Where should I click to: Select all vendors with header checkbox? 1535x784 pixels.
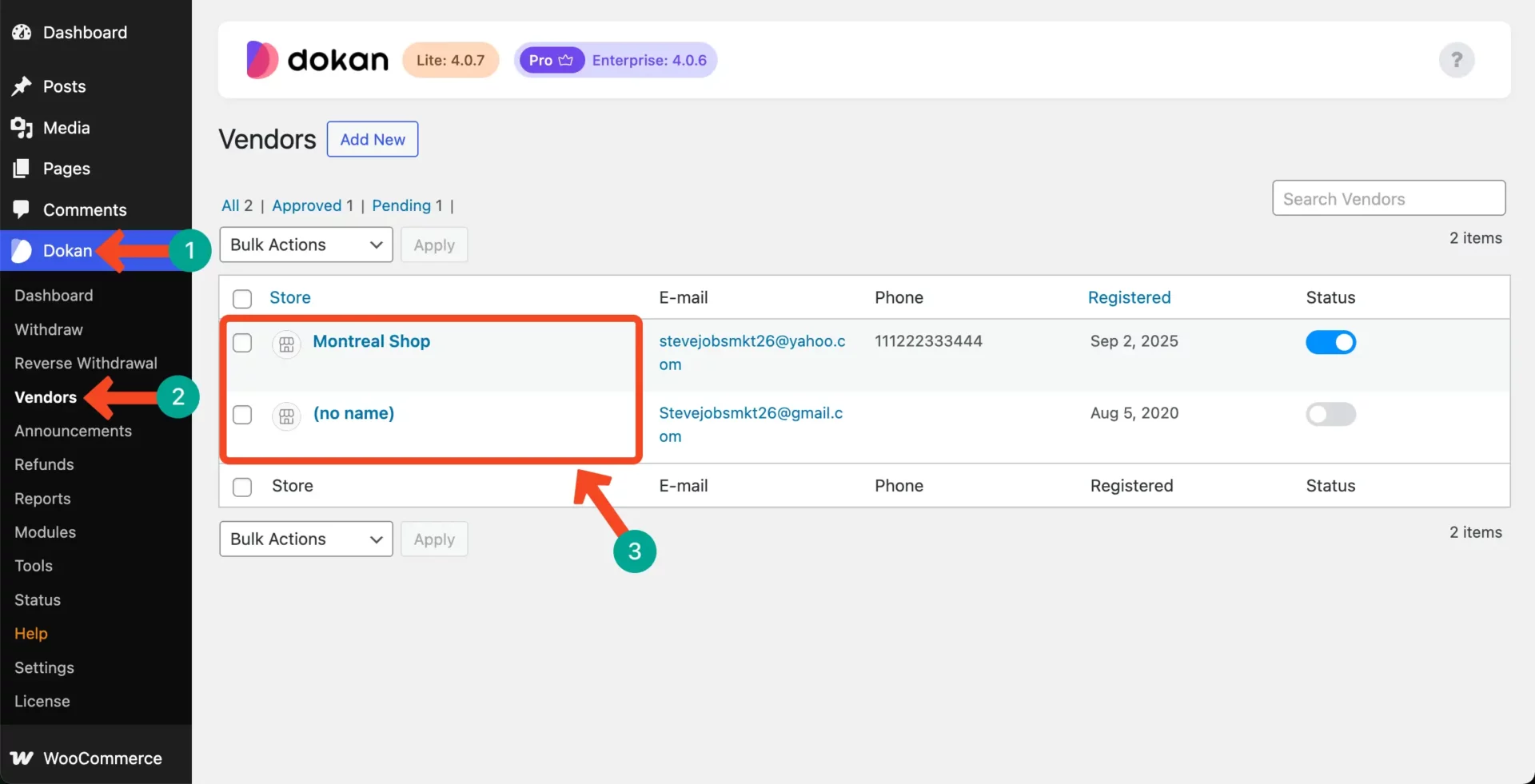click(242, 299)
